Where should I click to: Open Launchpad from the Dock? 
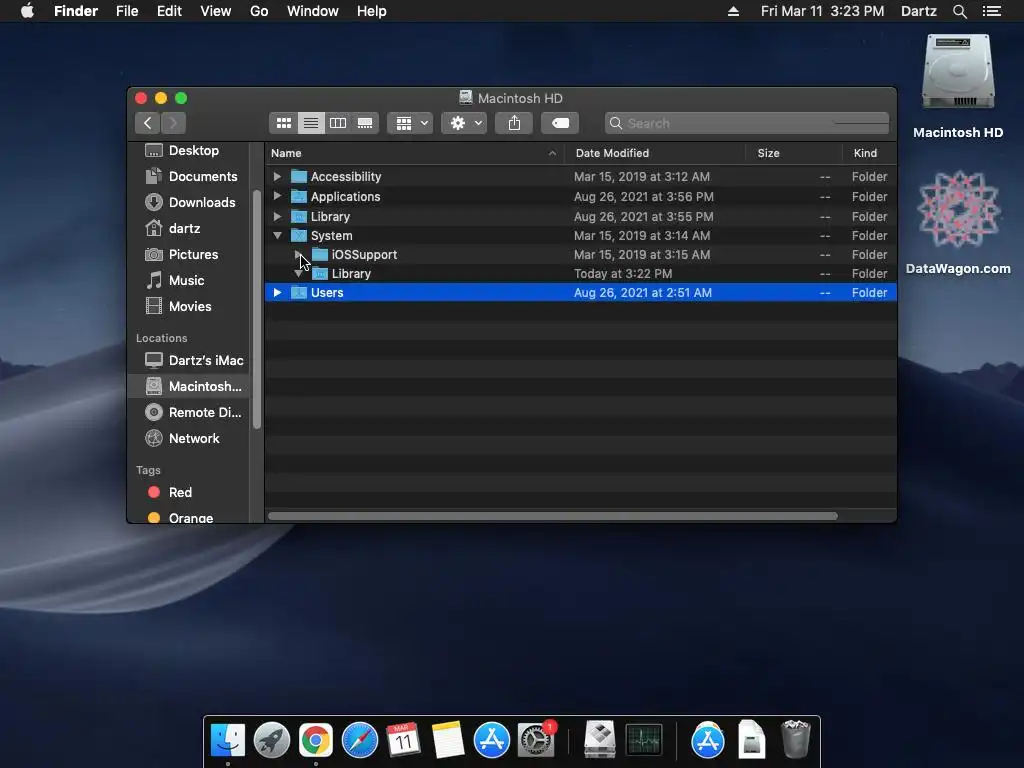[x=272, y=741]
